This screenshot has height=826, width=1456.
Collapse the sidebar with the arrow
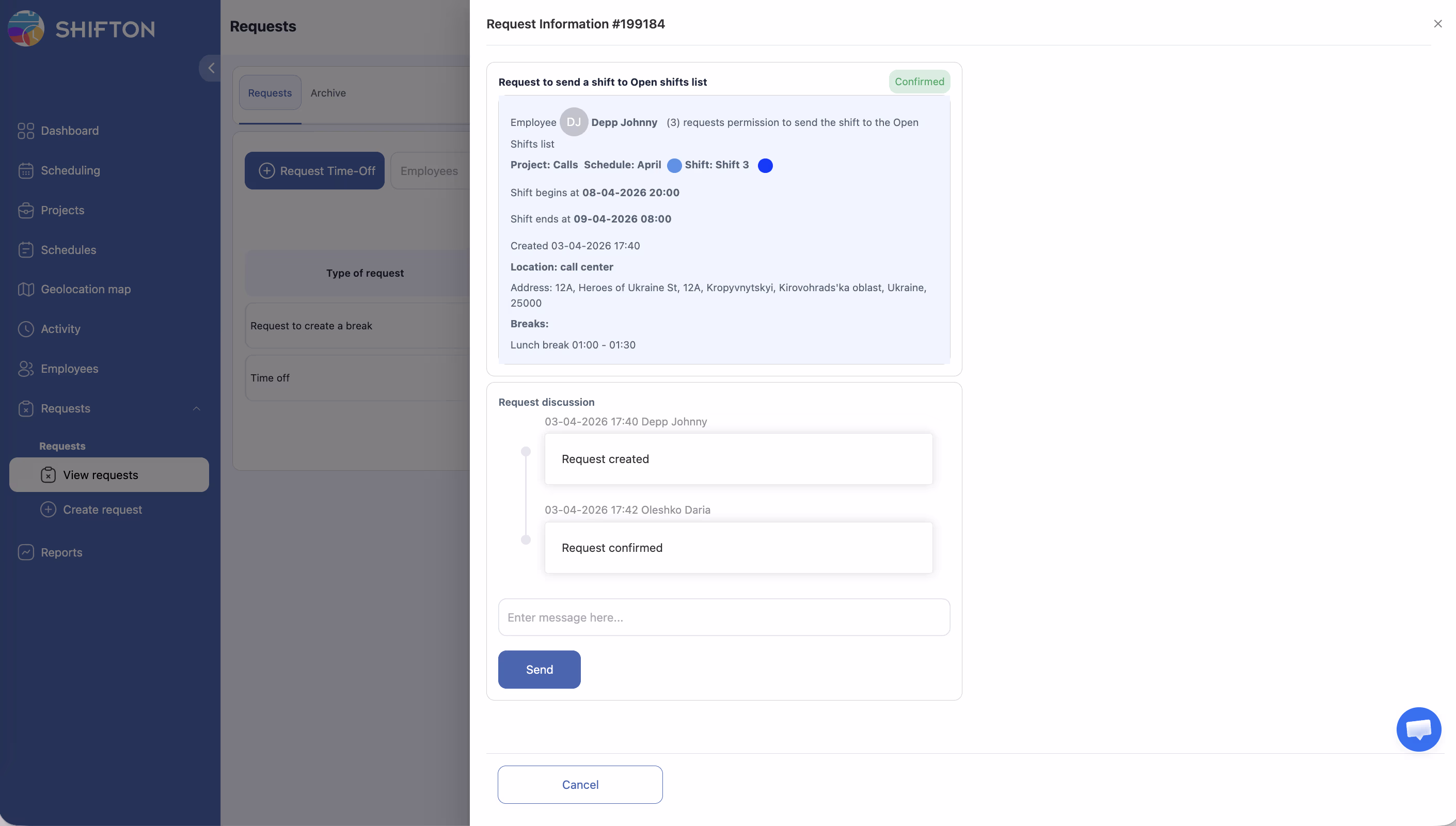pyautogui.click(x=211, y=68)
